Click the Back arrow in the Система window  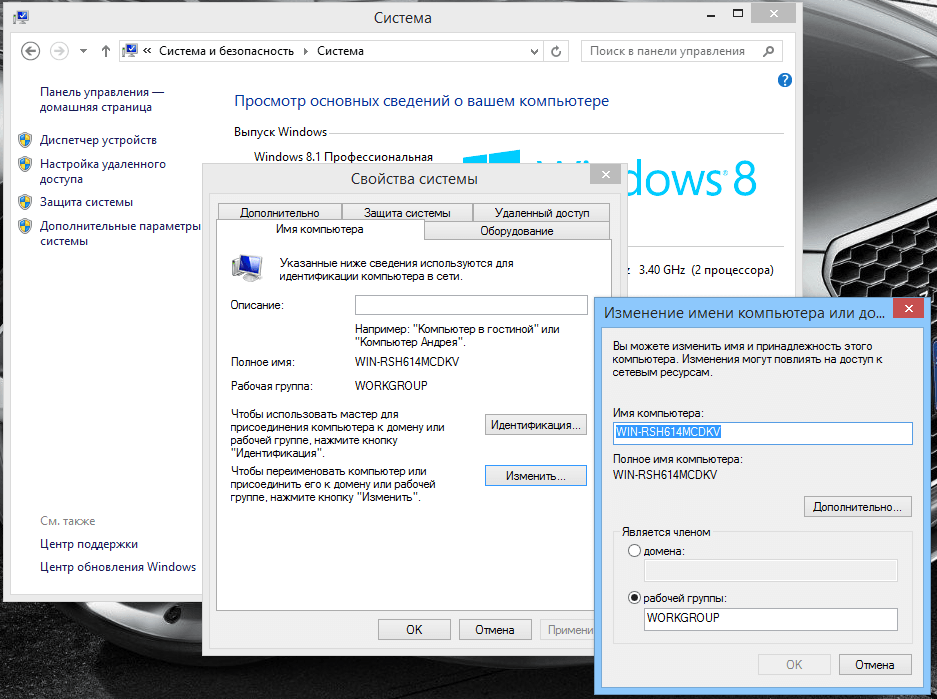(30, 51)
